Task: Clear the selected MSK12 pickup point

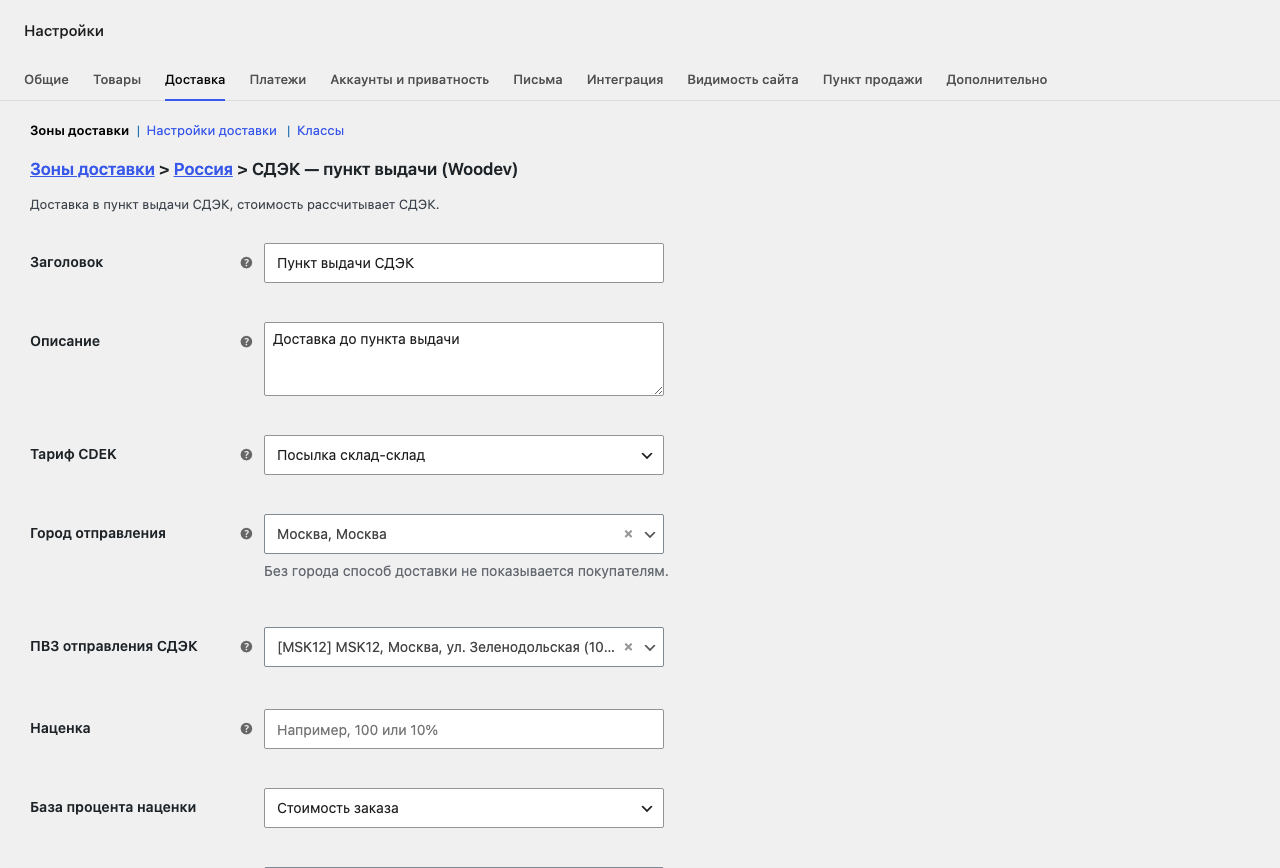Action: 628,647
